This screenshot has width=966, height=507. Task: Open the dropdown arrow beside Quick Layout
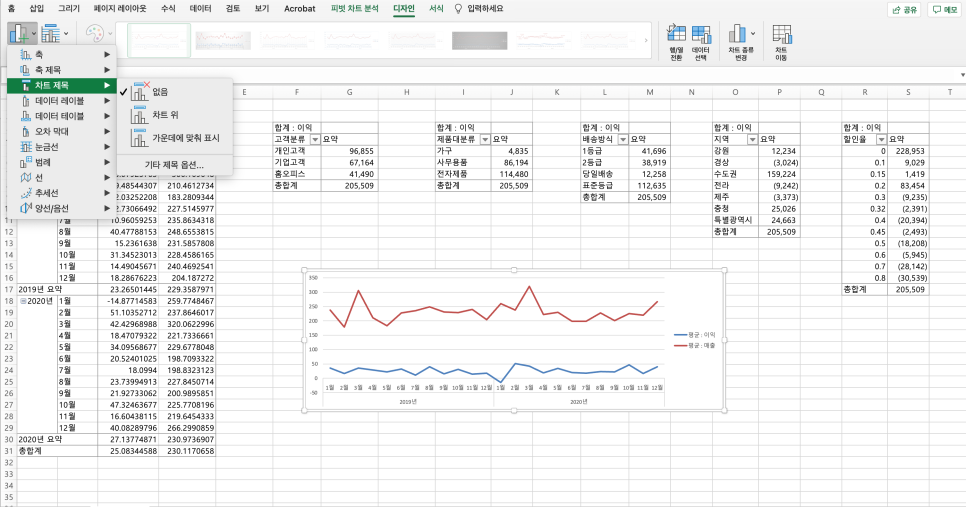click(x=66, y=34)
